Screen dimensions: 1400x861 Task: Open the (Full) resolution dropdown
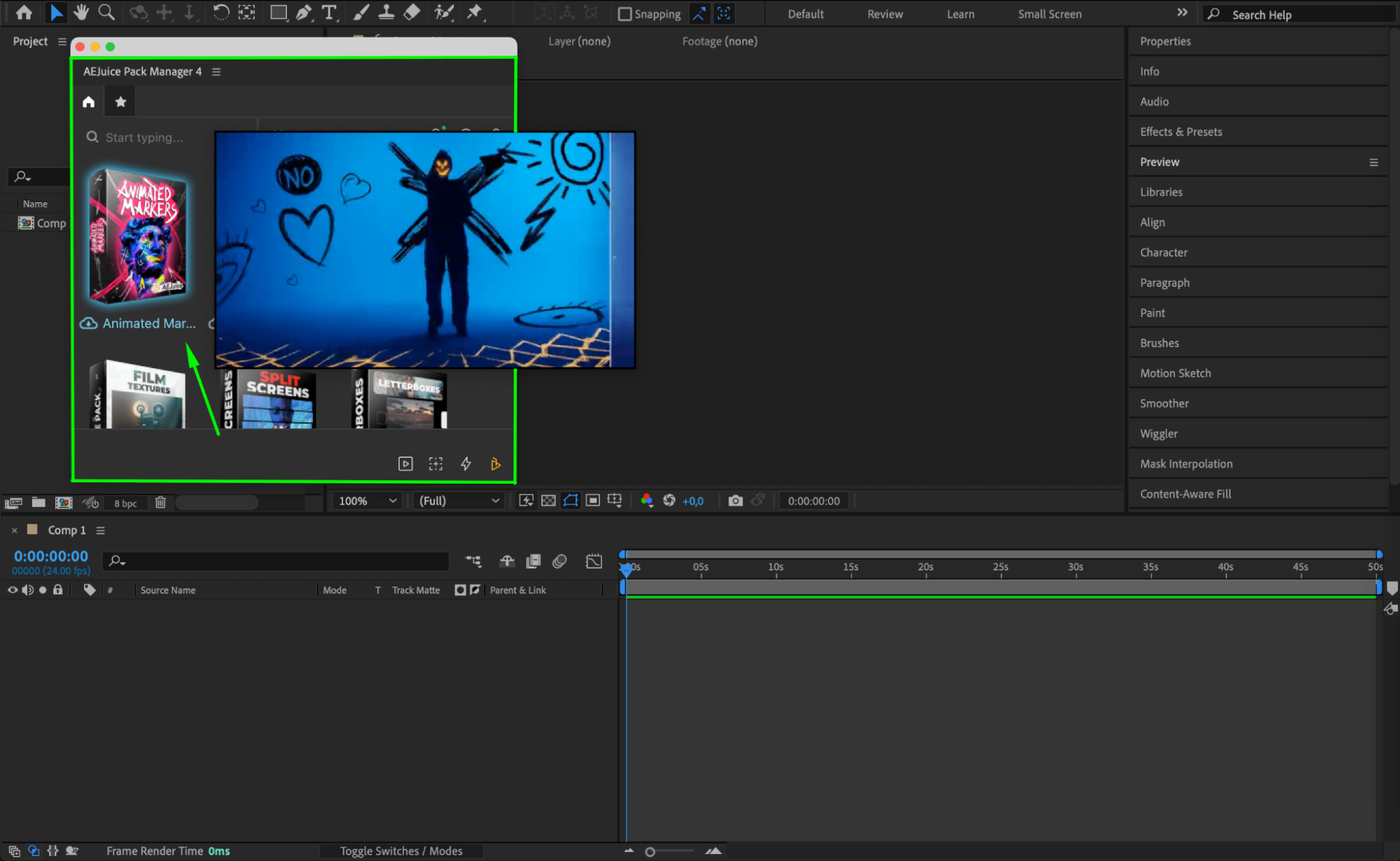pos(459,500)
